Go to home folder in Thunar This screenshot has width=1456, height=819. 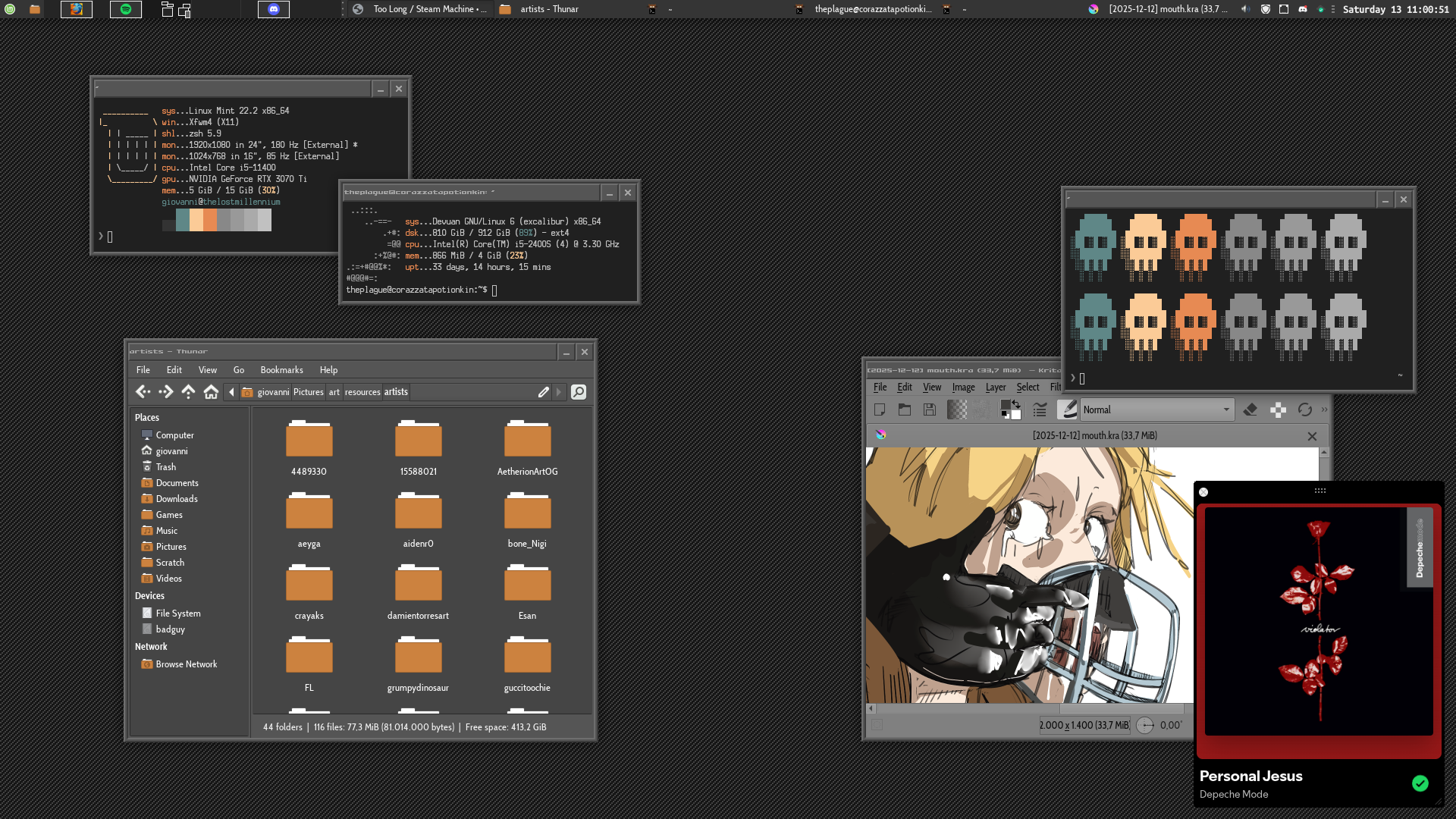point(211,392)
